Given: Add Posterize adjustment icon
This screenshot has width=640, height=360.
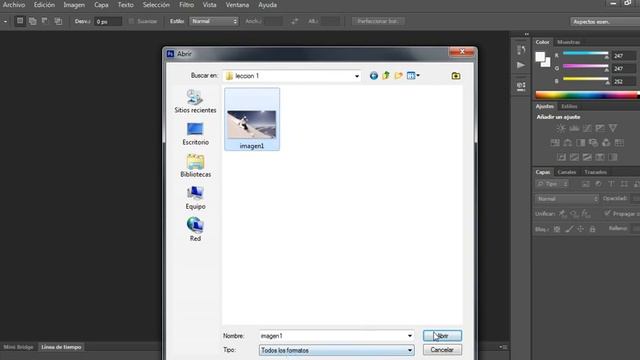Looking at the screenshot, I should tap(574, 157).
